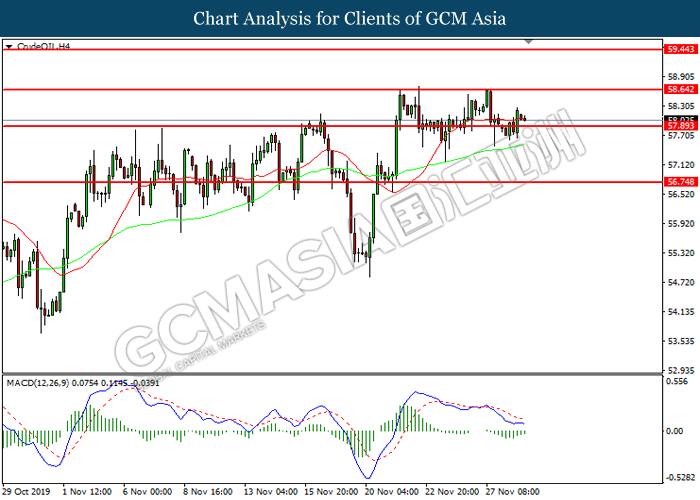Click the 55.920 price axis value
The height and width of the screenshot is (500, 700).
[x=681, y=224]
